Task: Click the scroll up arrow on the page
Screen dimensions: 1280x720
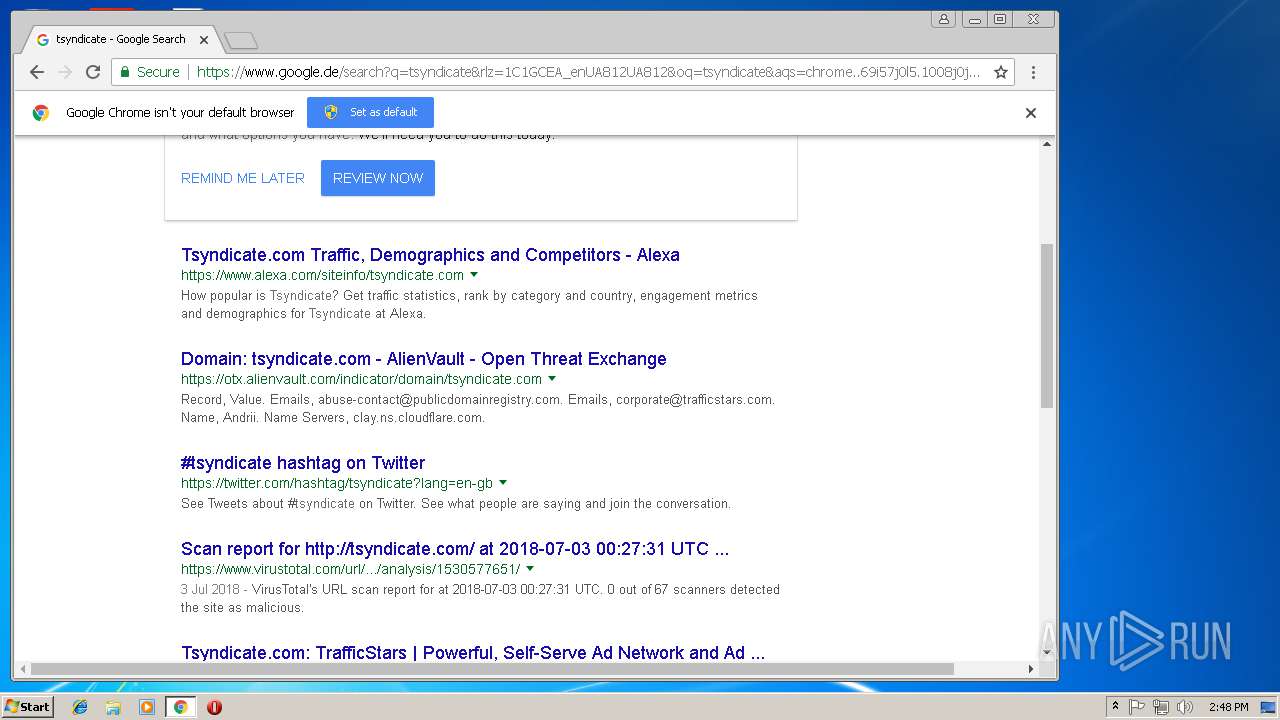Action: click(1047, 144)
